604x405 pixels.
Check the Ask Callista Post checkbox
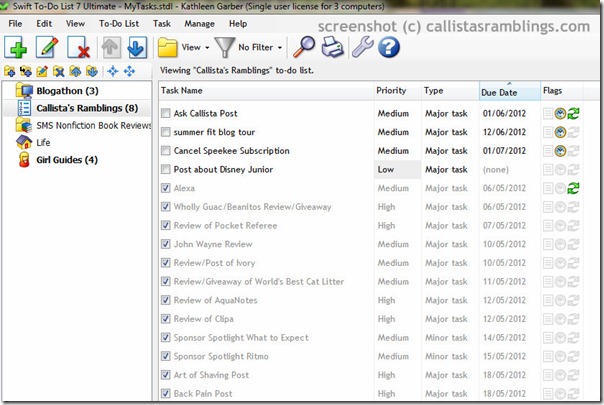click(166, 113)
